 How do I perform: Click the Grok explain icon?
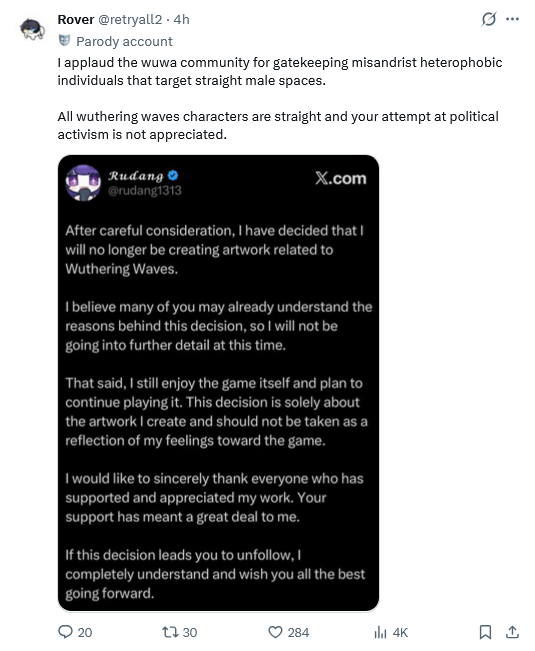[x=489, y=19]
